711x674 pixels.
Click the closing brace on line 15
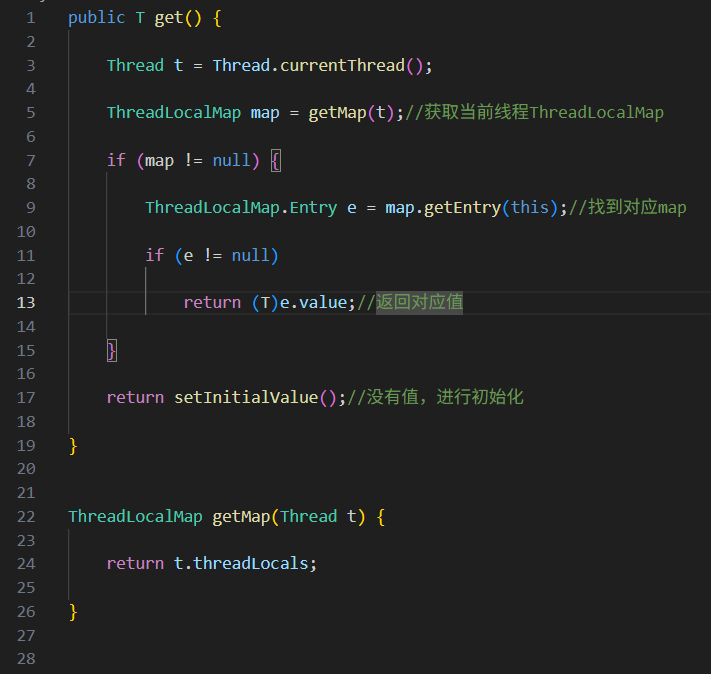coord(112,350)
